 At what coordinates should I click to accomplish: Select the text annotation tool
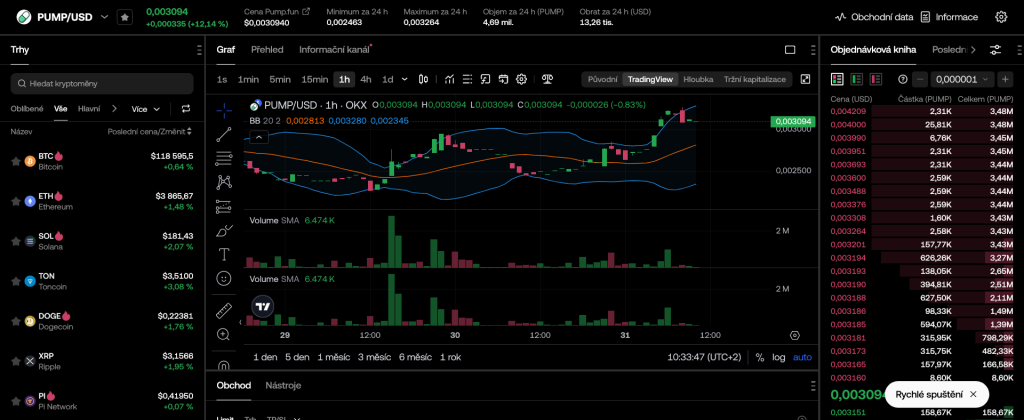point(224,254)
